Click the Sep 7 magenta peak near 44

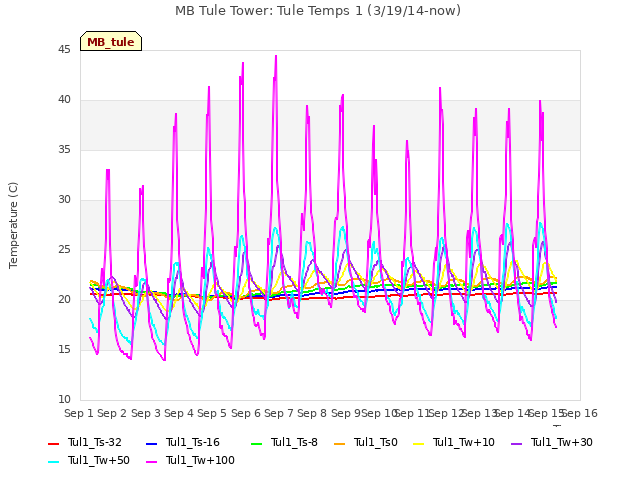(276, 57)
